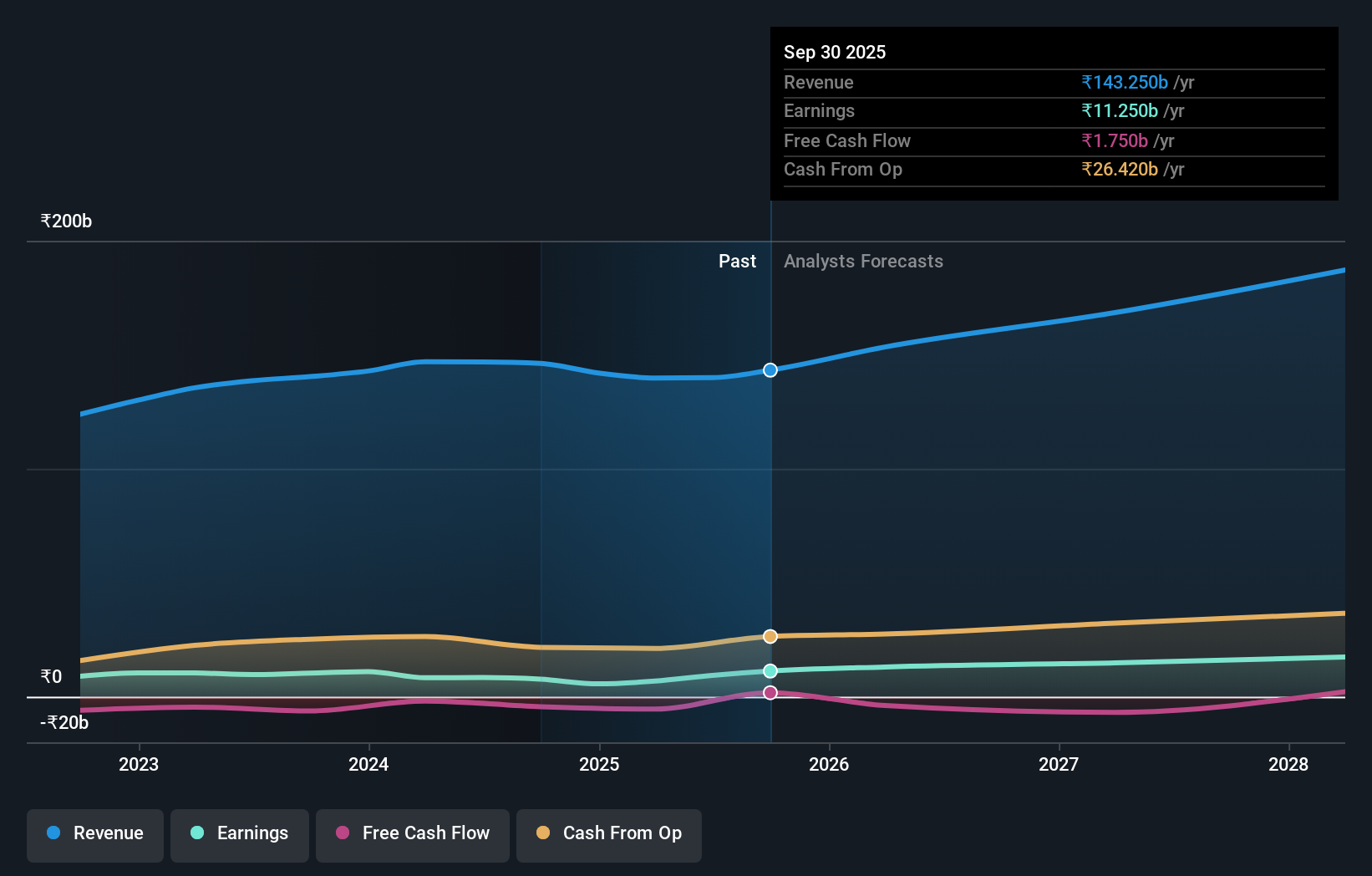The height and width of the screenshot is (876, 1372).
Task: Select the blue Revenue data point marker
Action: pyautogui.click(x=770, y=370)
